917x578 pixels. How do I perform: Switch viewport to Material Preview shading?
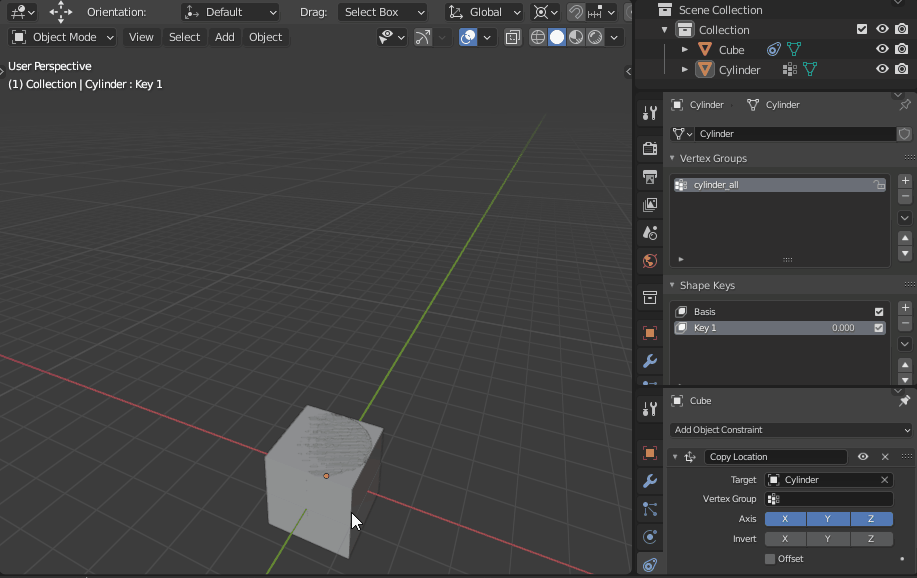click(575, 37)
